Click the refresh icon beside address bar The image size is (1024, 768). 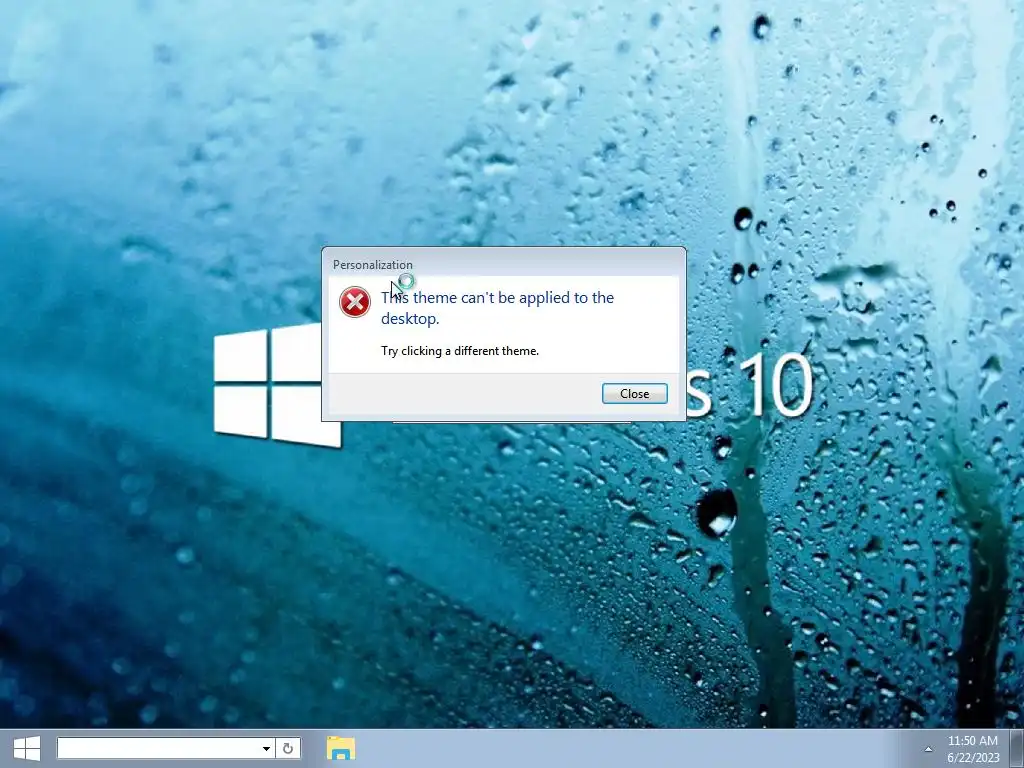[288, 748]
